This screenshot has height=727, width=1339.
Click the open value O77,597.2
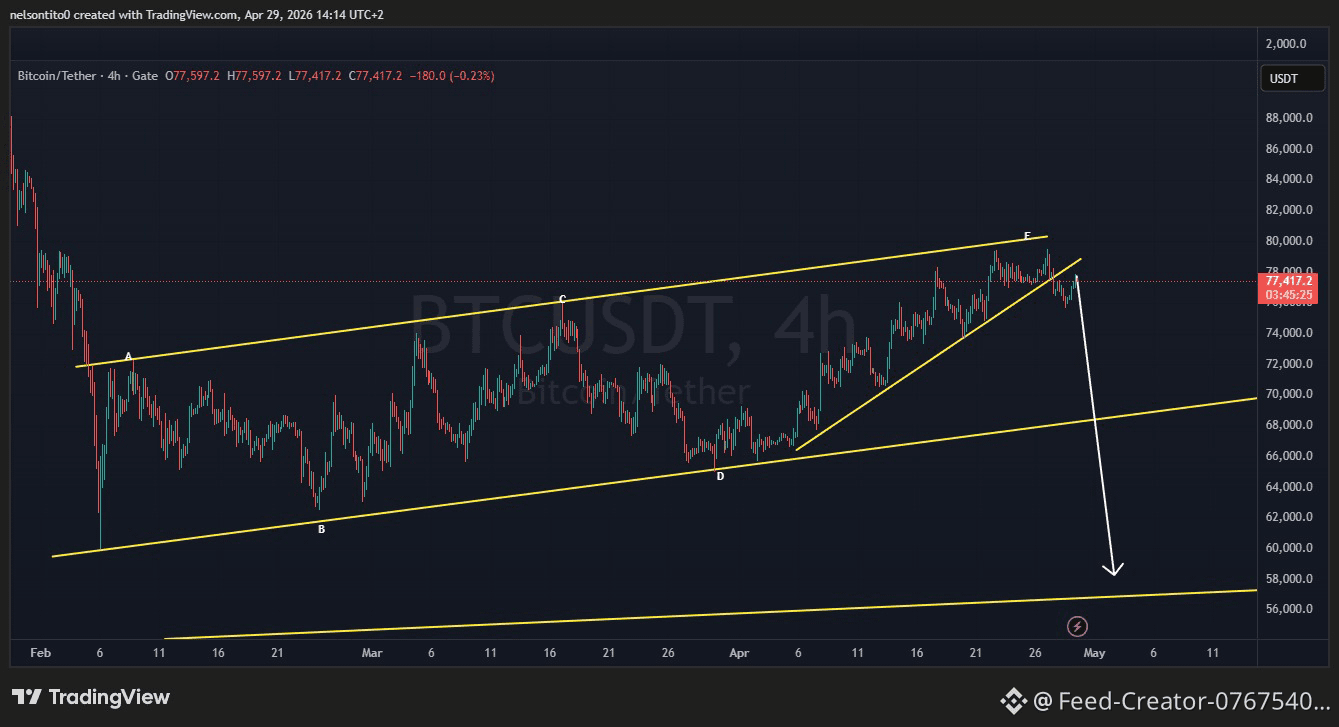(x=192, y=76)
